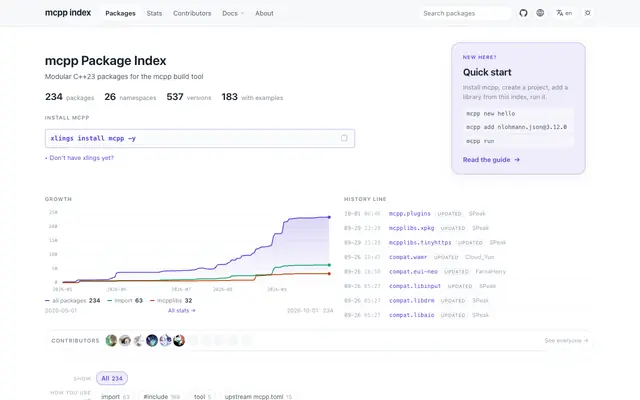Focus the Search packages field
640x400 pixels.
465,13
